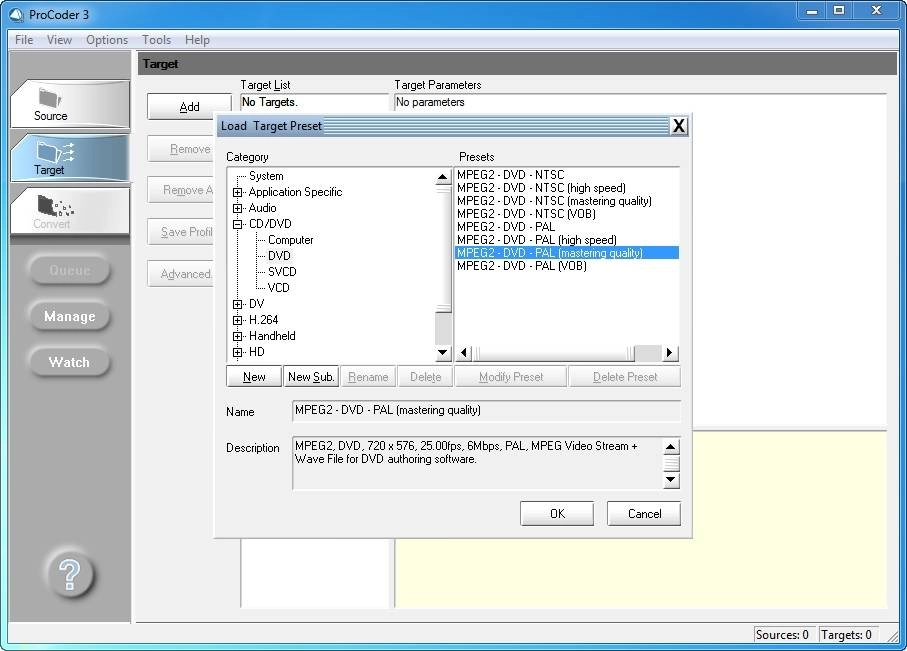Select preset MPEG2 - DVD - PAL (high speed)

pos(537,240)
